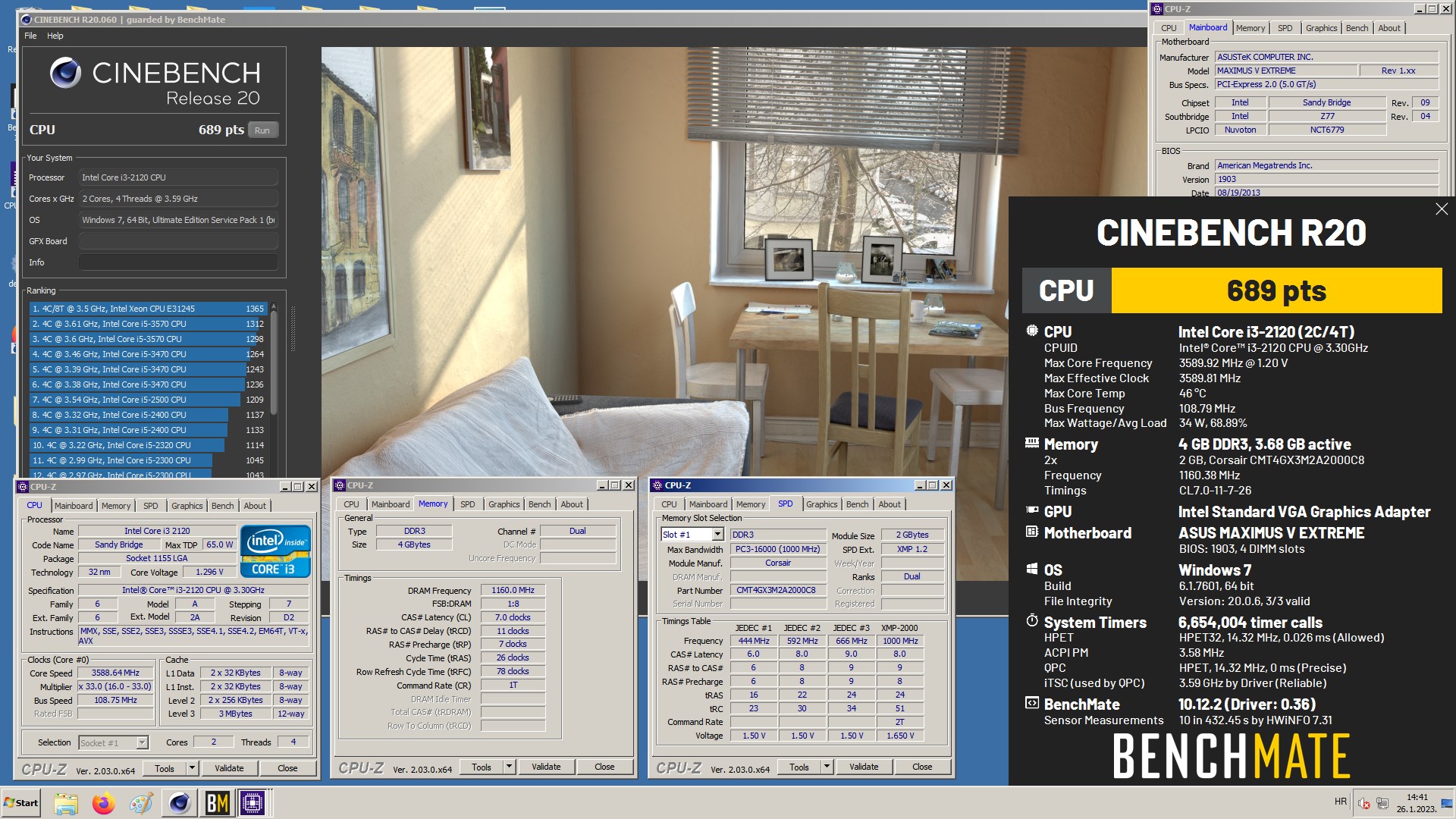Click the CPU-Z title icon in top-right window
Image resolution: width=1456 pixels, height=819 pixels.
(1157, 9)
